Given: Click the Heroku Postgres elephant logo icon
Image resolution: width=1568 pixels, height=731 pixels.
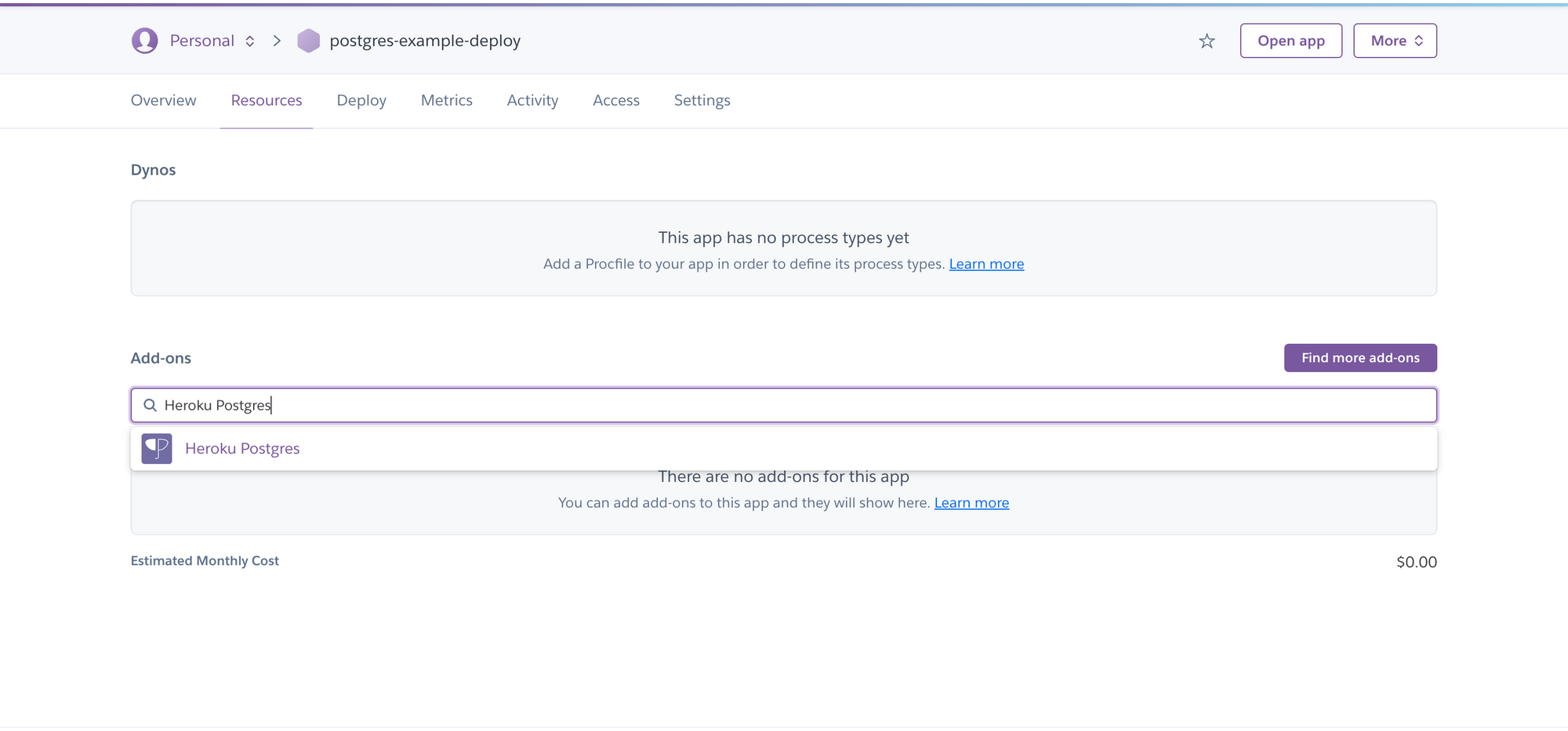Looking at the screenshot, I should (157, 449).
